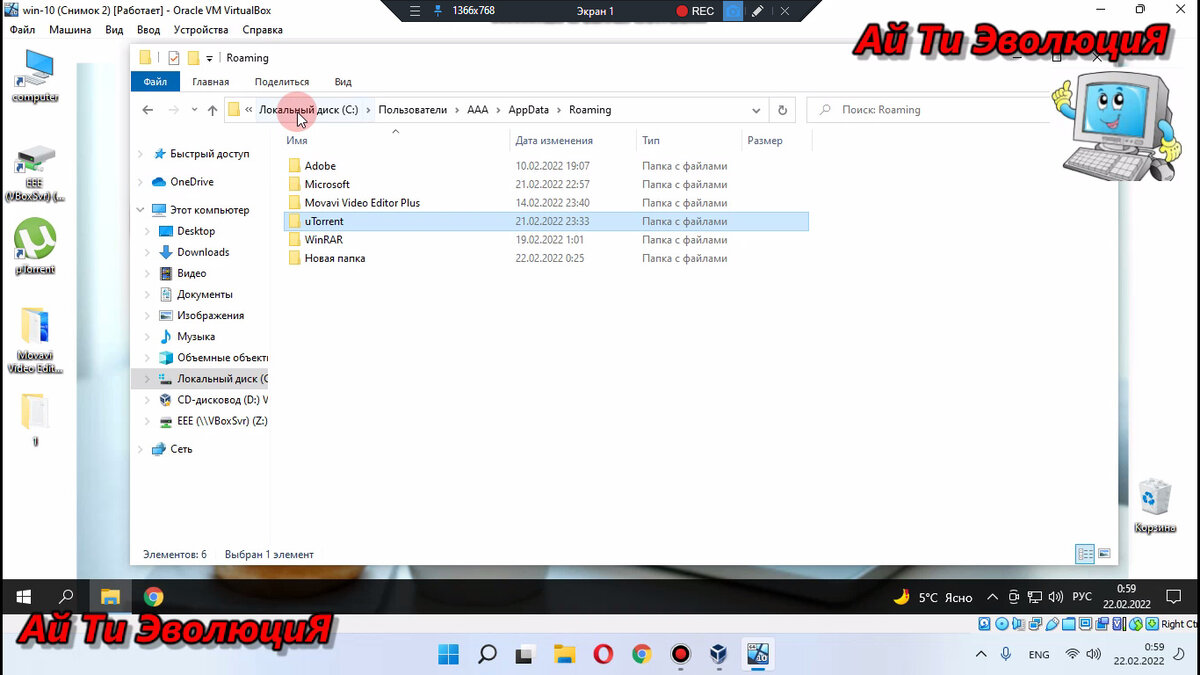This screenshot has width=1200, height=675.
Task: Expand the OneDrive tree node
Action: (x=141, y=182)
